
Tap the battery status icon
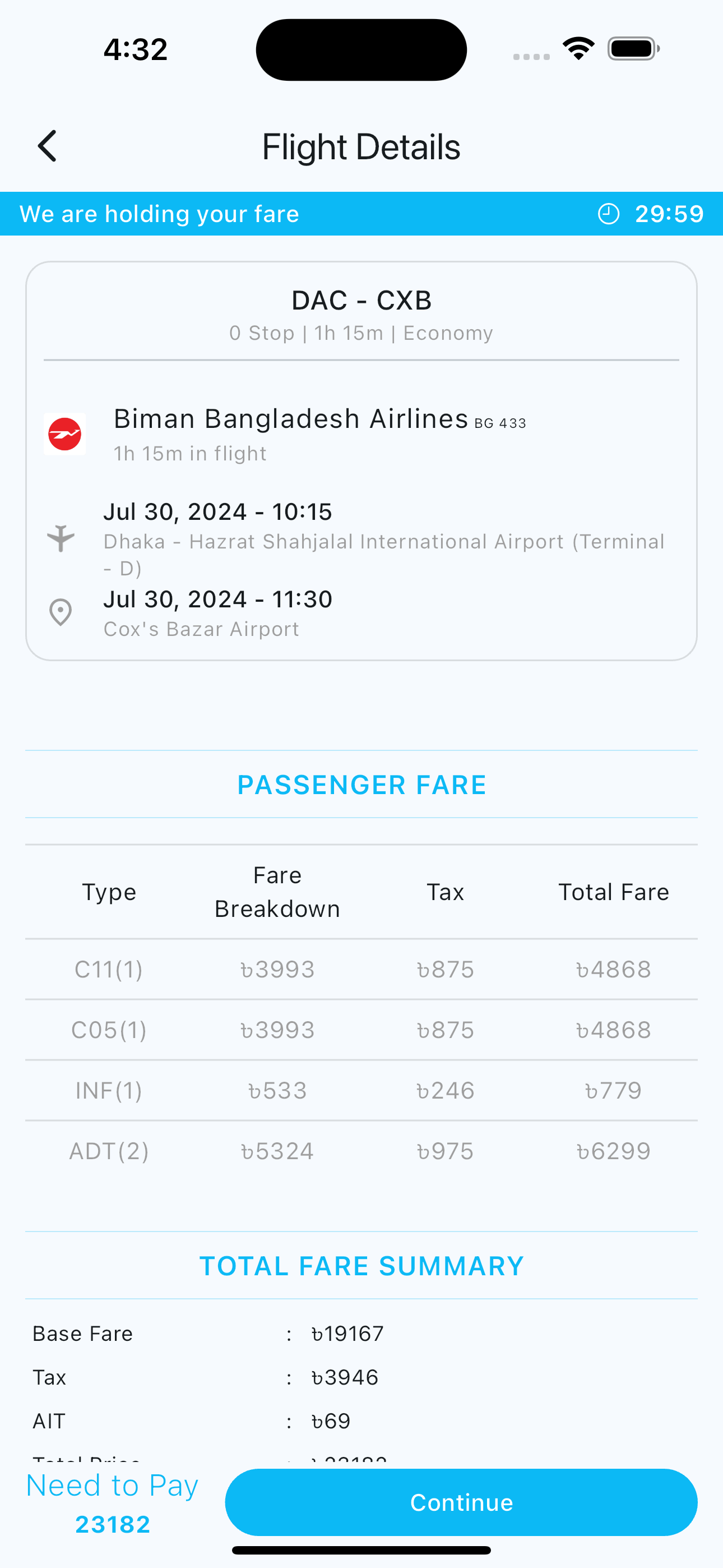(633, 49)
